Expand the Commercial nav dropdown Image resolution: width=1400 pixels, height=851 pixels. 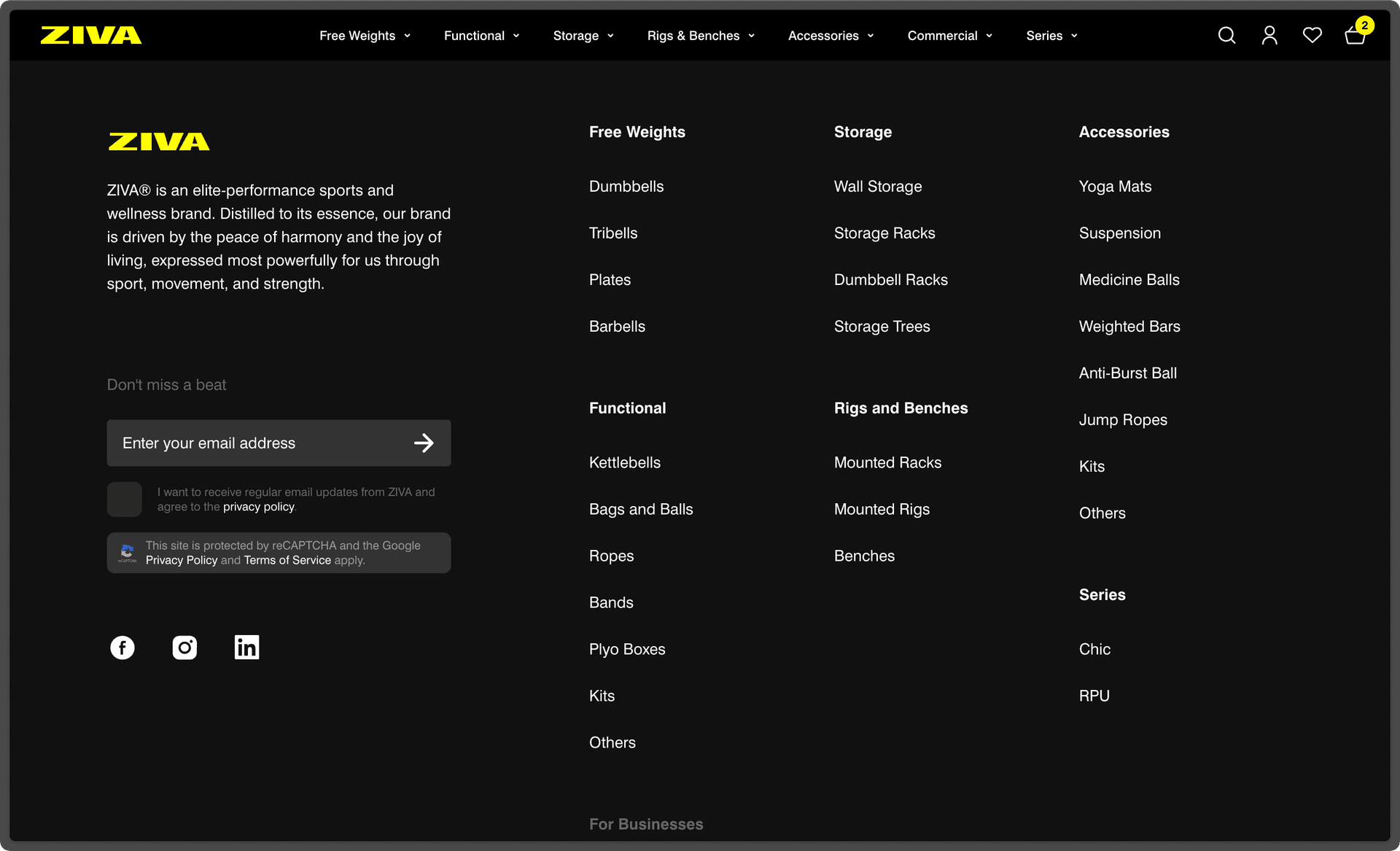click(949, 36)
